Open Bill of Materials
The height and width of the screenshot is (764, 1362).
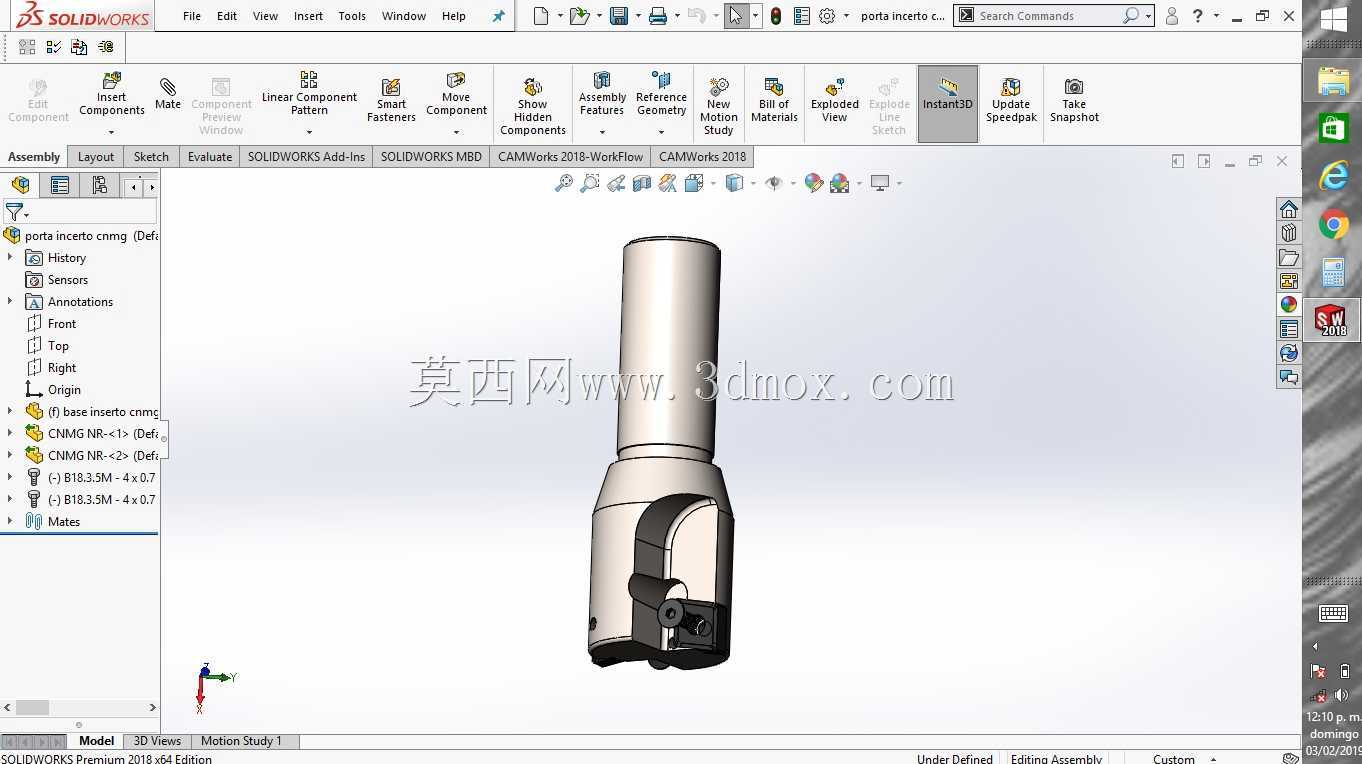pos(774,100)
